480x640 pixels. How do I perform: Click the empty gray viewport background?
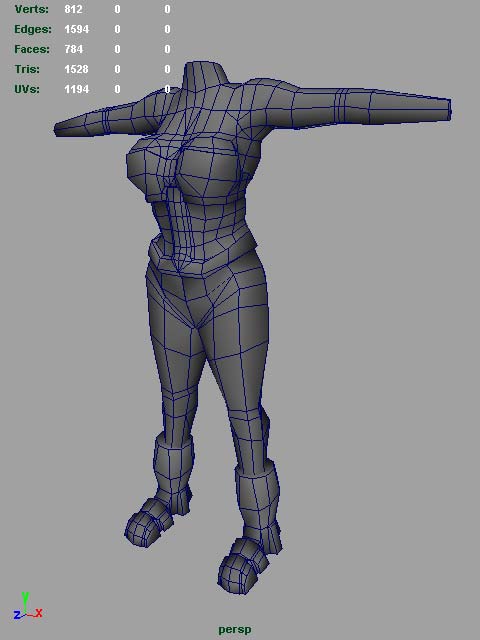point(367,367)
